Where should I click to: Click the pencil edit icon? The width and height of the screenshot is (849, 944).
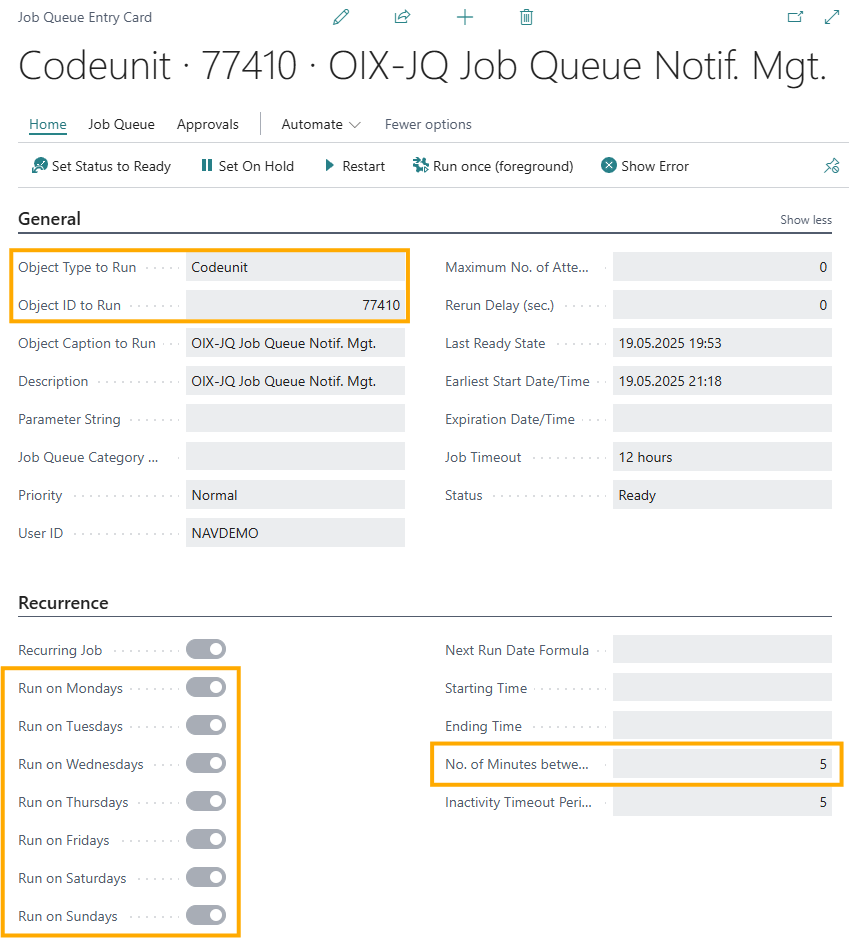[341, 17]
